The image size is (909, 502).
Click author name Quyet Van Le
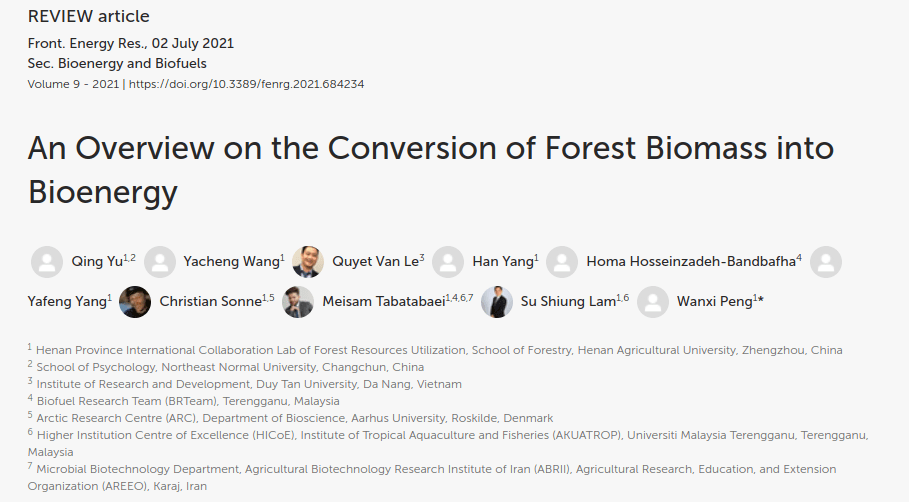(375, 262)
